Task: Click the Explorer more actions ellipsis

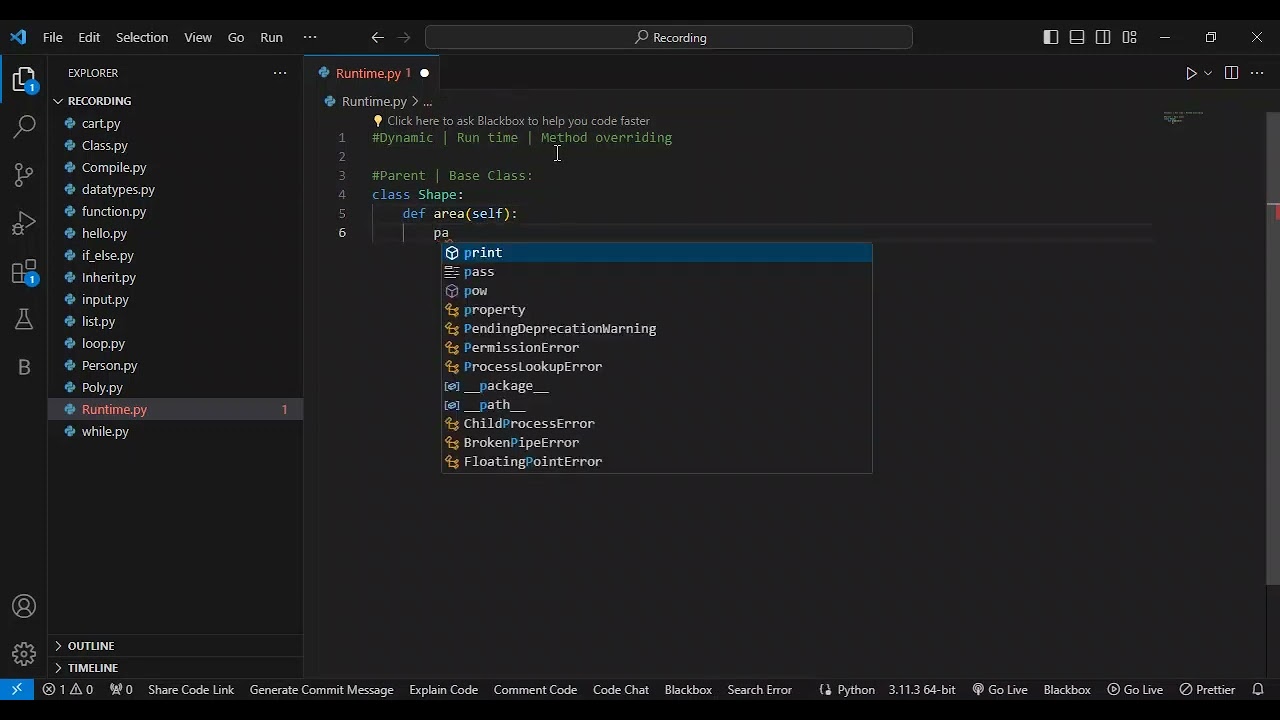Action: point(280,73)
